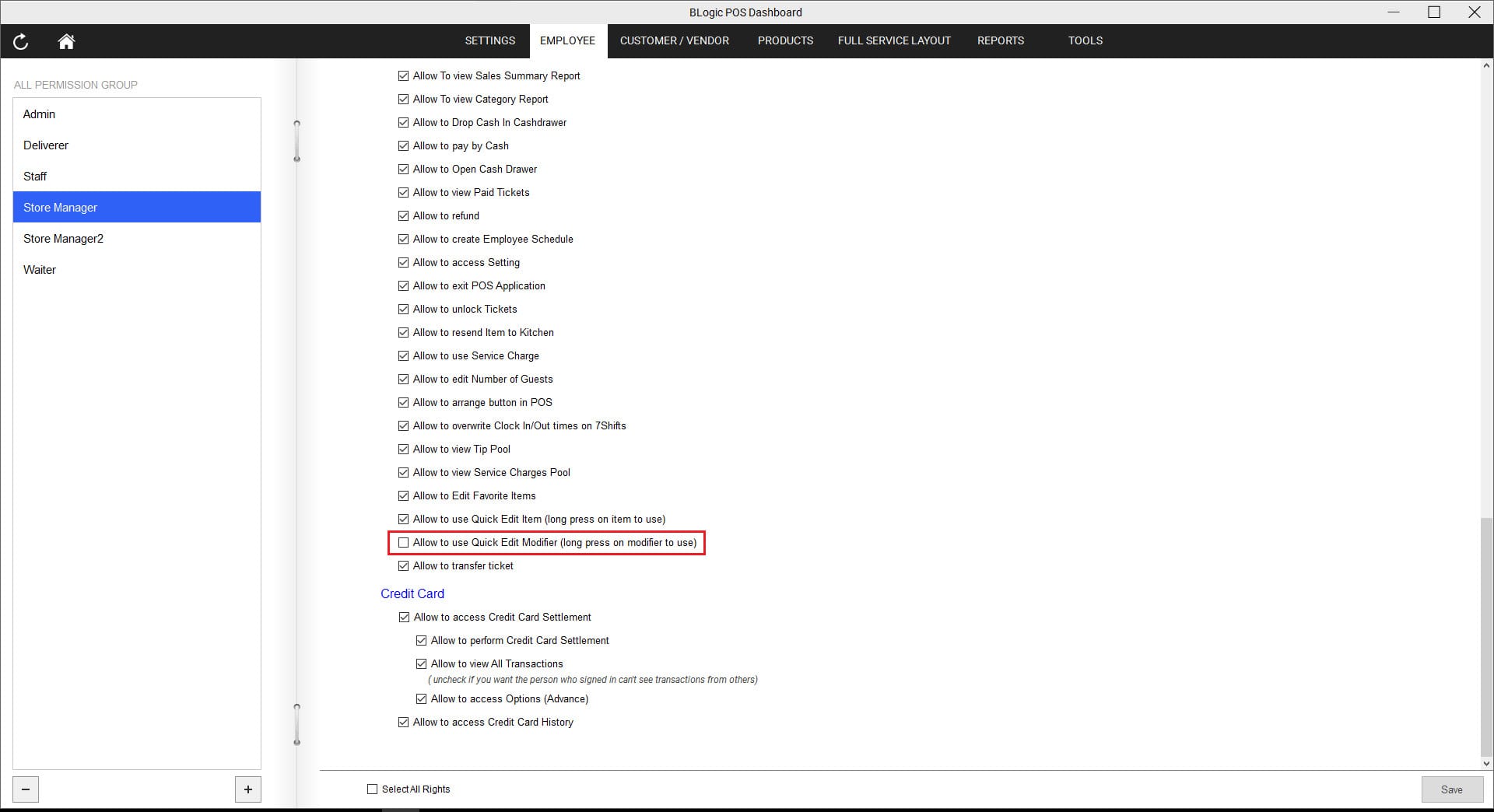Screen dimensions: 1494x812
Task: Click the refresh icon in top bar
Action: [x=21, y=42]
